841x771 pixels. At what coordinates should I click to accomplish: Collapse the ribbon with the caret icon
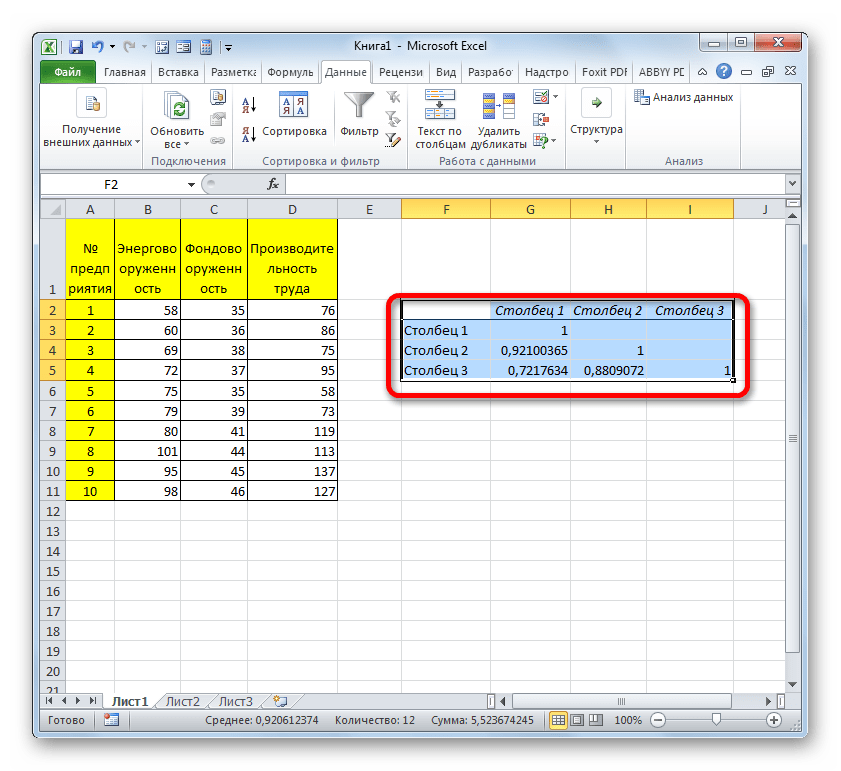point(702,71)
